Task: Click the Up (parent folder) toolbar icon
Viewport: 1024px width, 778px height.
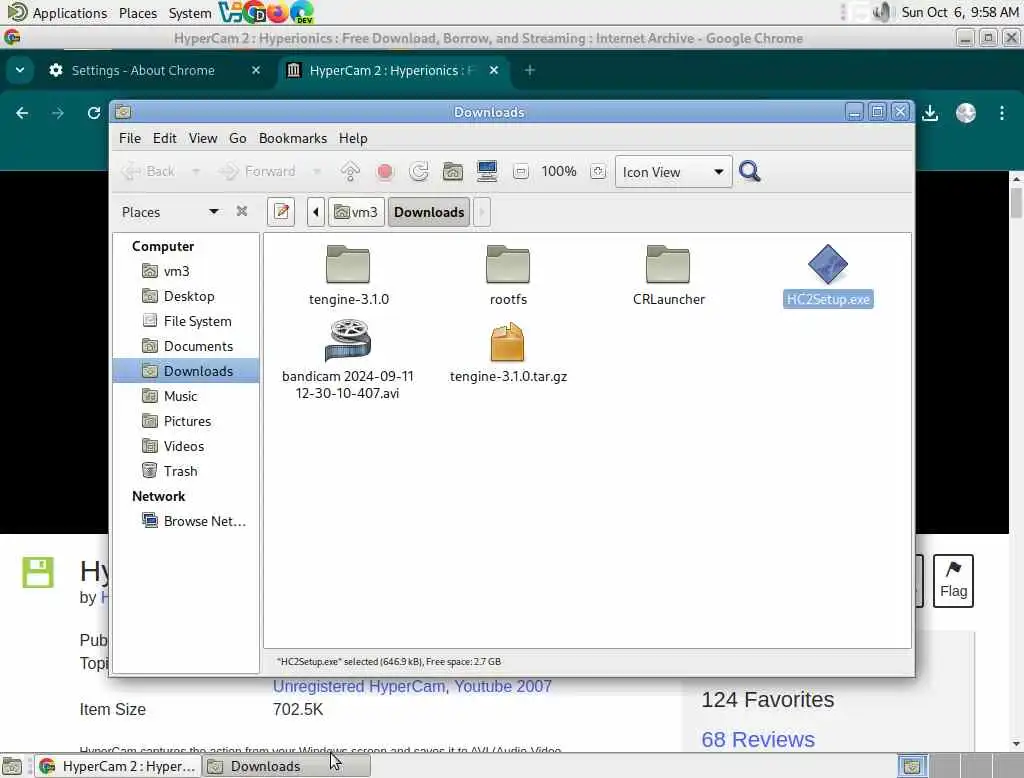Action: click(350, 172)
